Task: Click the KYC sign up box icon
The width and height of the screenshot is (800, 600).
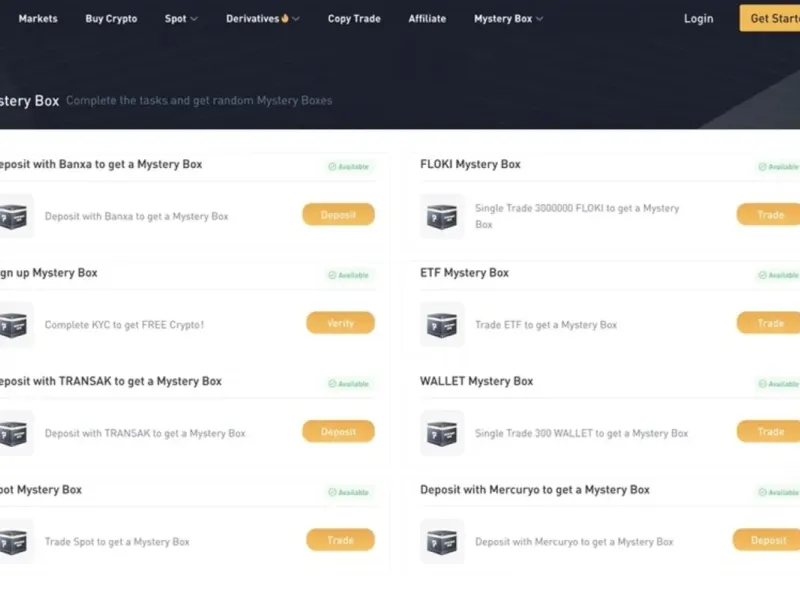Action: [14, 324]
